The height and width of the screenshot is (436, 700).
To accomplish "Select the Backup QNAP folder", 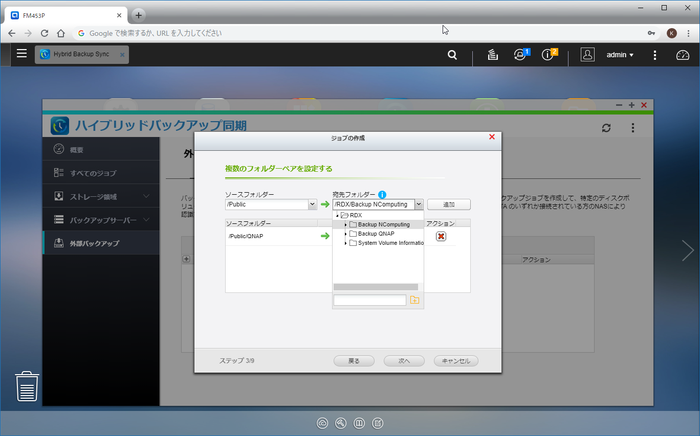I will [376, 234].
